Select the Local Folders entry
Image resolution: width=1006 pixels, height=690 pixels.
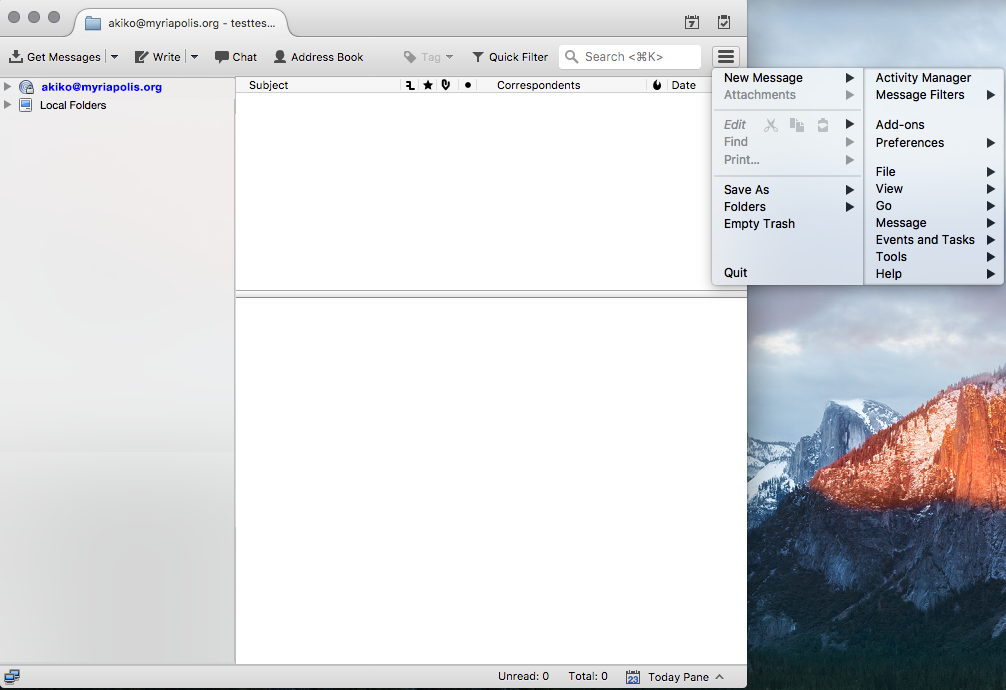click(x=73, y=105)
